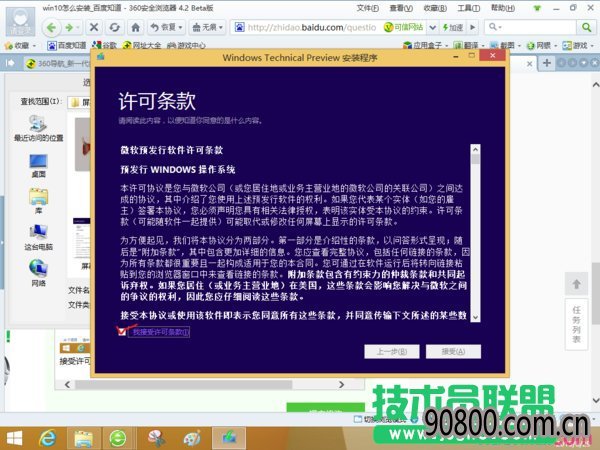
Task: Click the green shirt skin icon
Action: (537, 8)
